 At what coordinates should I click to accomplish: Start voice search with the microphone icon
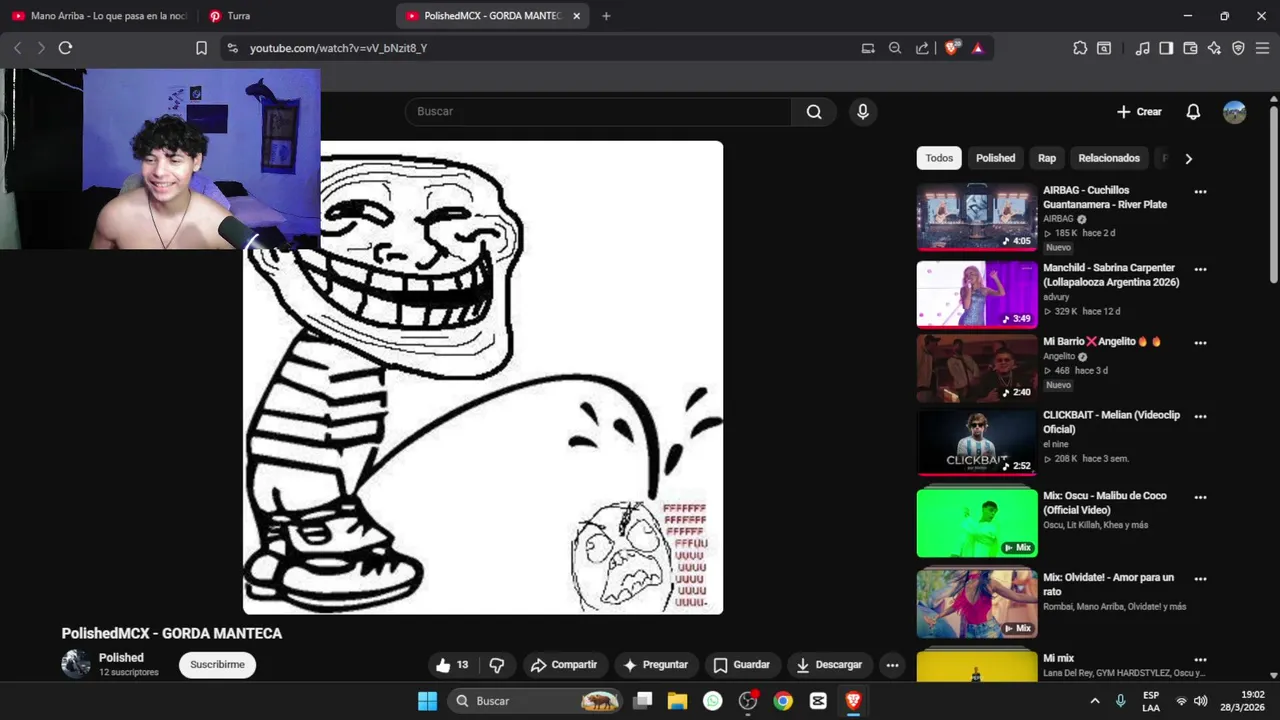click(863, 112)
